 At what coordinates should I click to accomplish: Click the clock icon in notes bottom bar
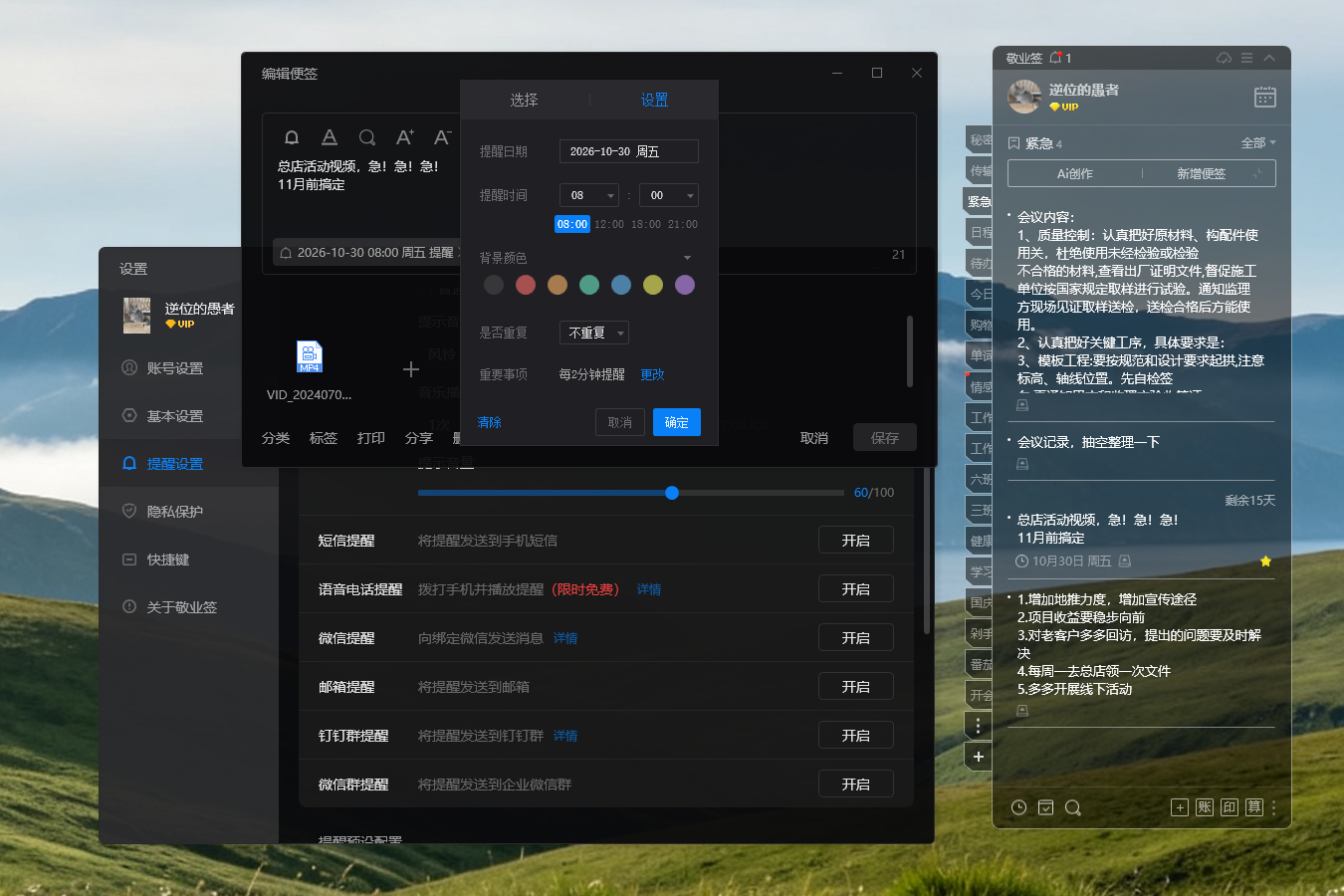[x=1018, y=807]
